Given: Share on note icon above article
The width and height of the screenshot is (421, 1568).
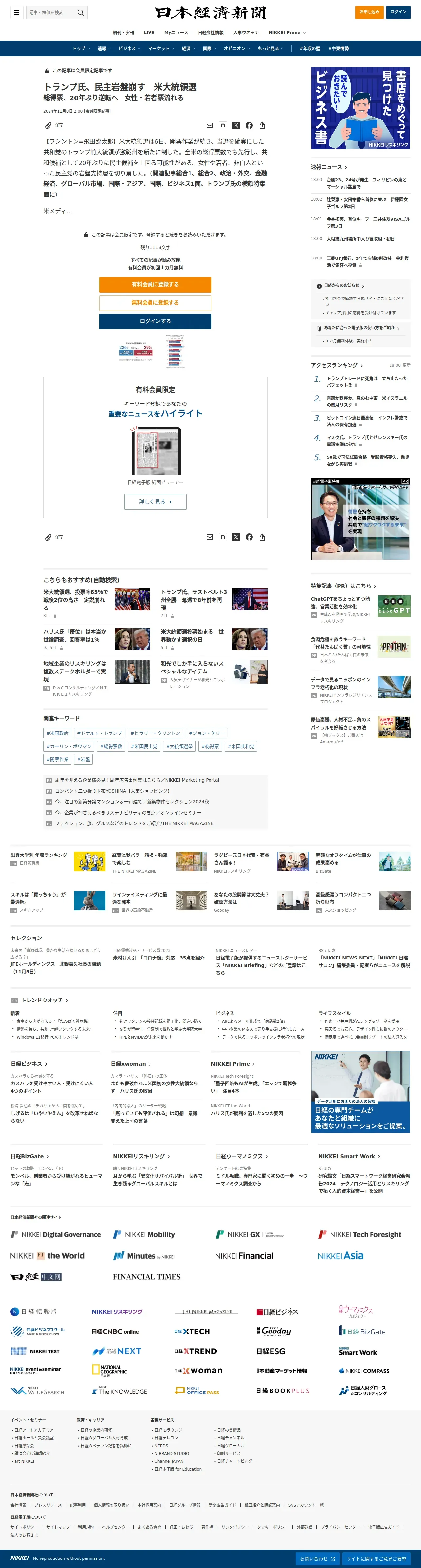Looking at the screenshot, I should point(223,125).
